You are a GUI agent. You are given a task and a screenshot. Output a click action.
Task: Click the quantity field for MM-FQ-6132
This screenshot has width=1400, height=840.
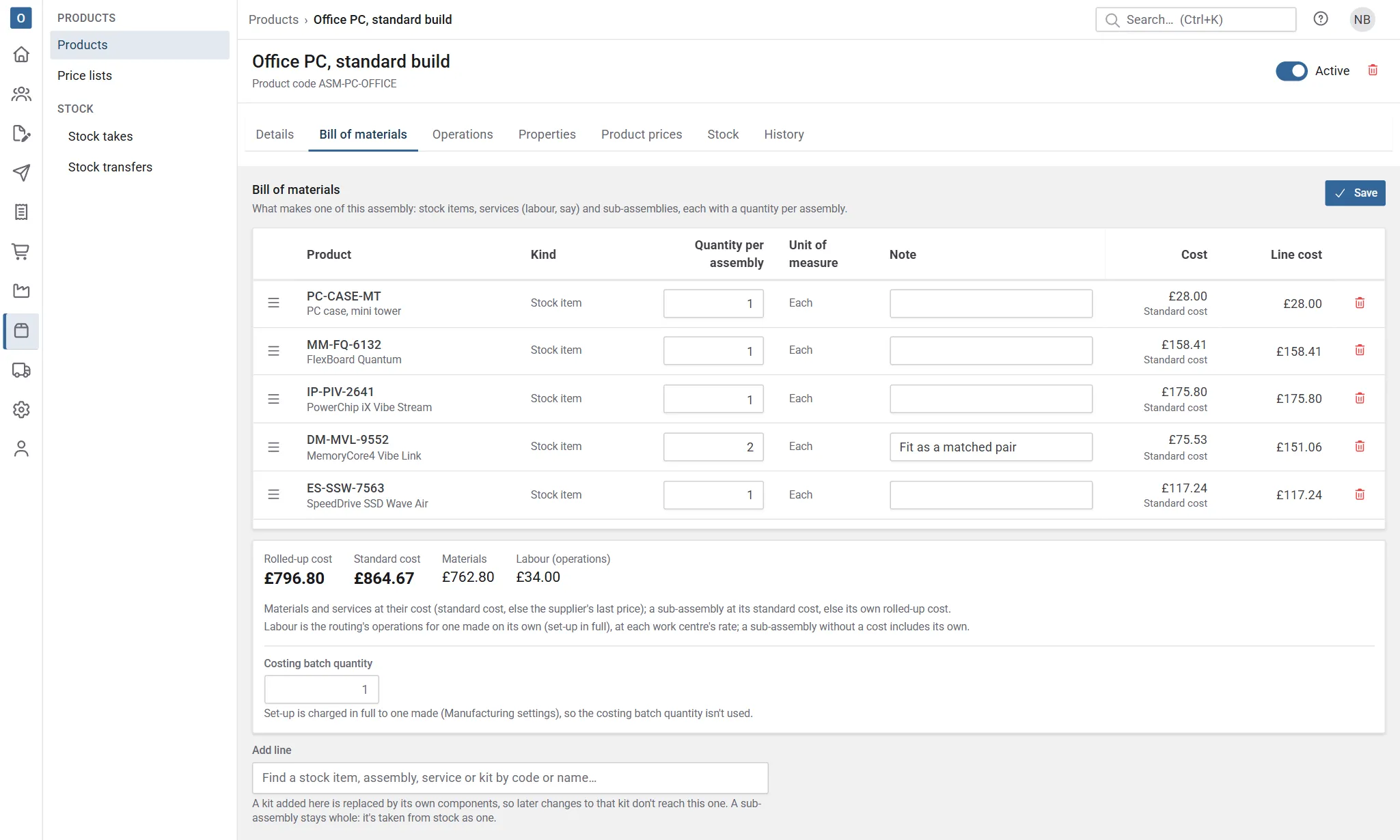coord(713,351)
